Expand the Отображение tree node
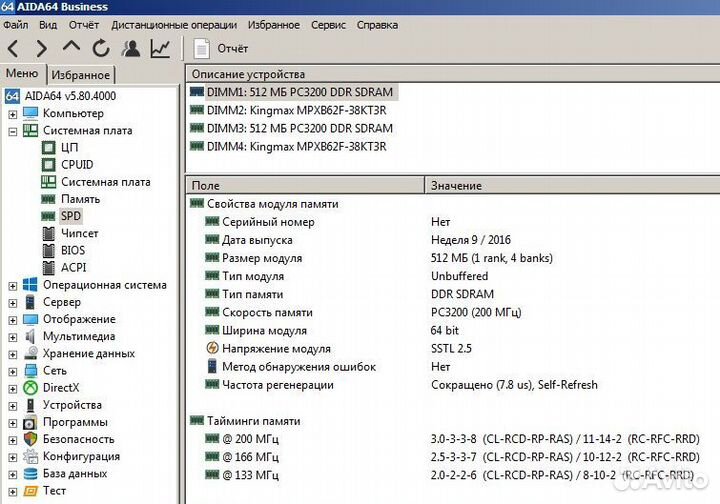Viewport: 720px width, 504px height. coord(13,320)
